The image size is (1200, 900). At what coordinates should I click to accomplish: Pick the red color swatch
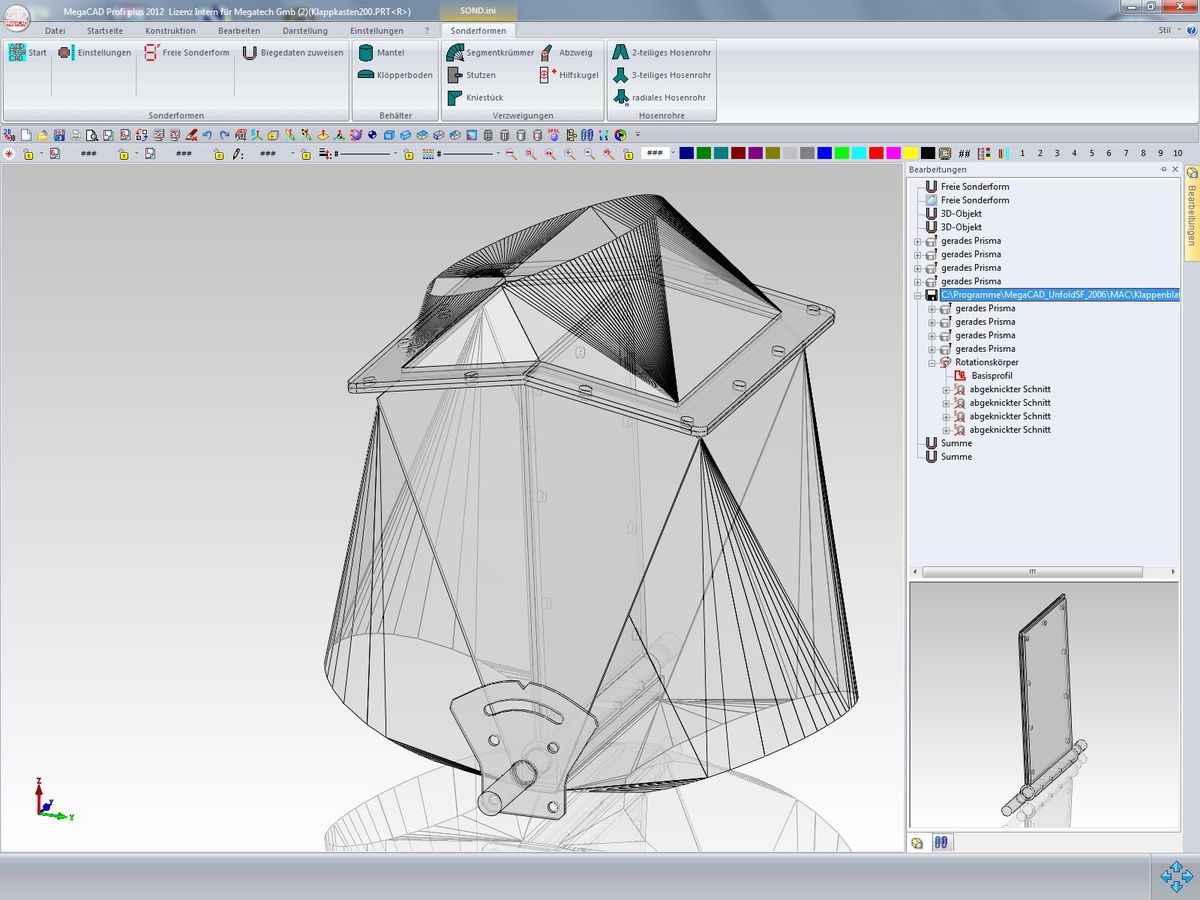pyautogui.click(x=875, y=154)
